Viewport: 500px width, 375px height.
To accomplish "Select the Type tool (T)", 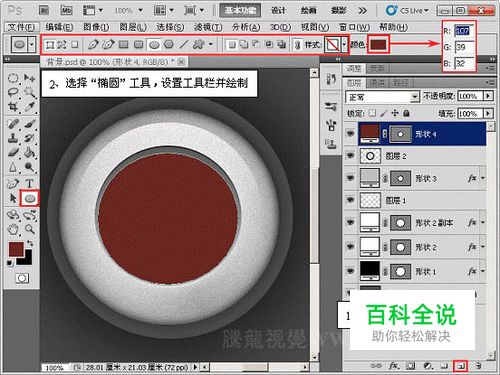I will point(29,183).
